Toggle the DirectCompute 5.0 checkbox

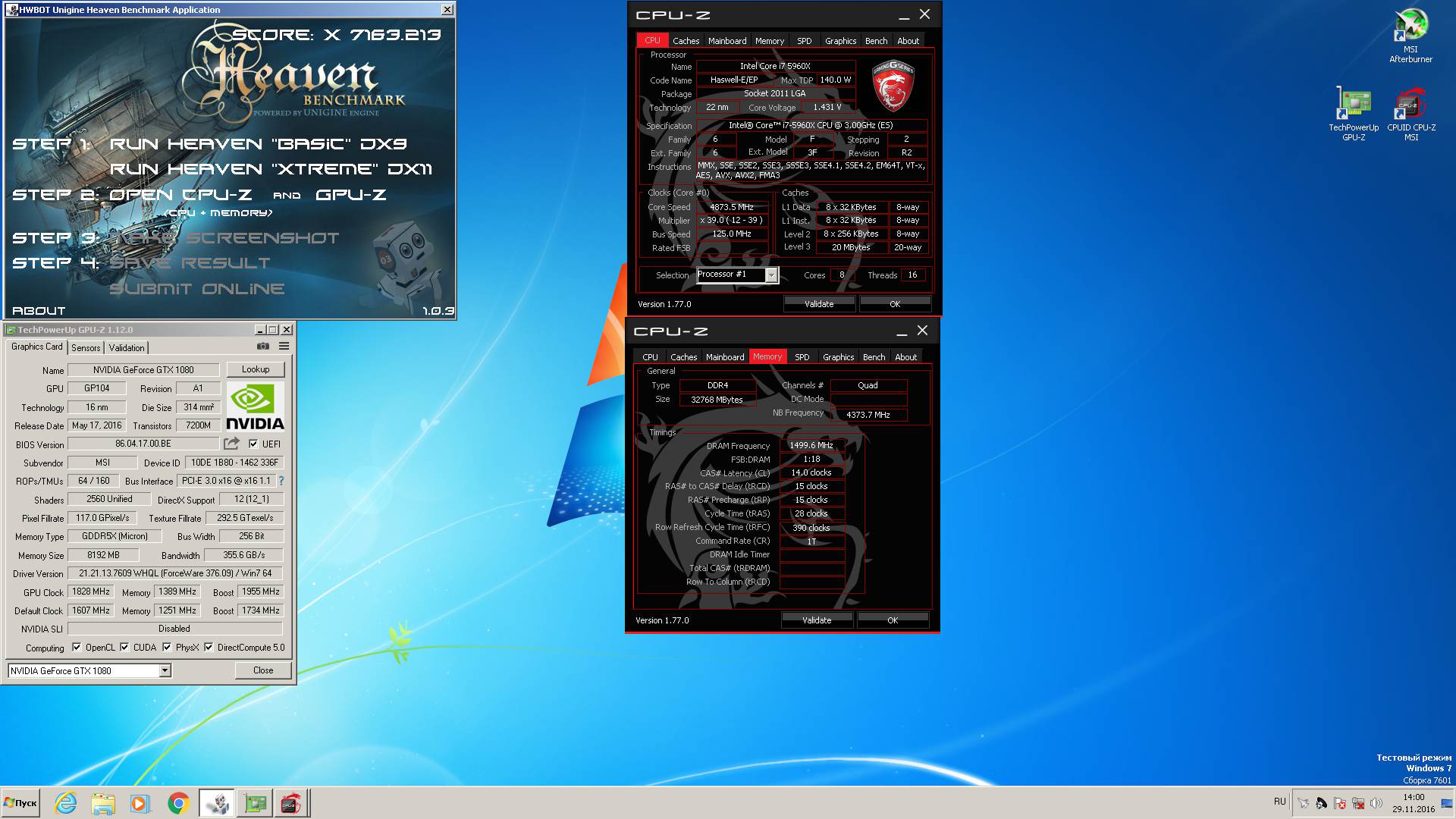pyautogui.click(x=209, y=647)
